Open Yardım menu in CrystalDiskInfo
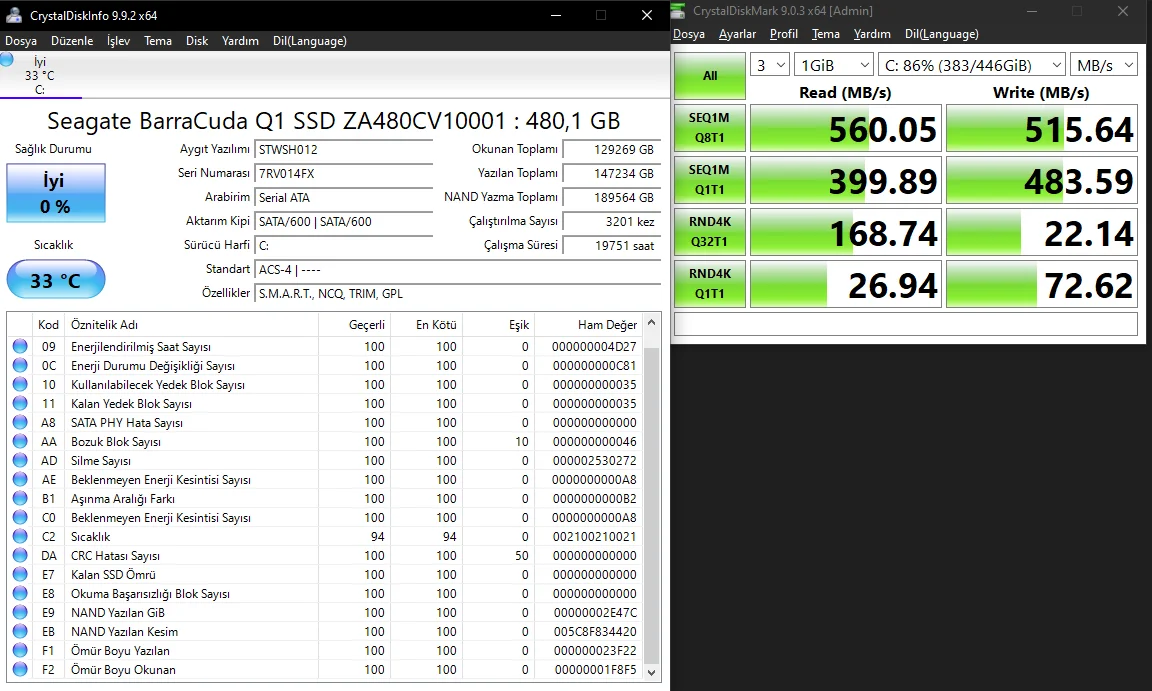This screenshot has width=1152, height=691. [x=240, y=41]
